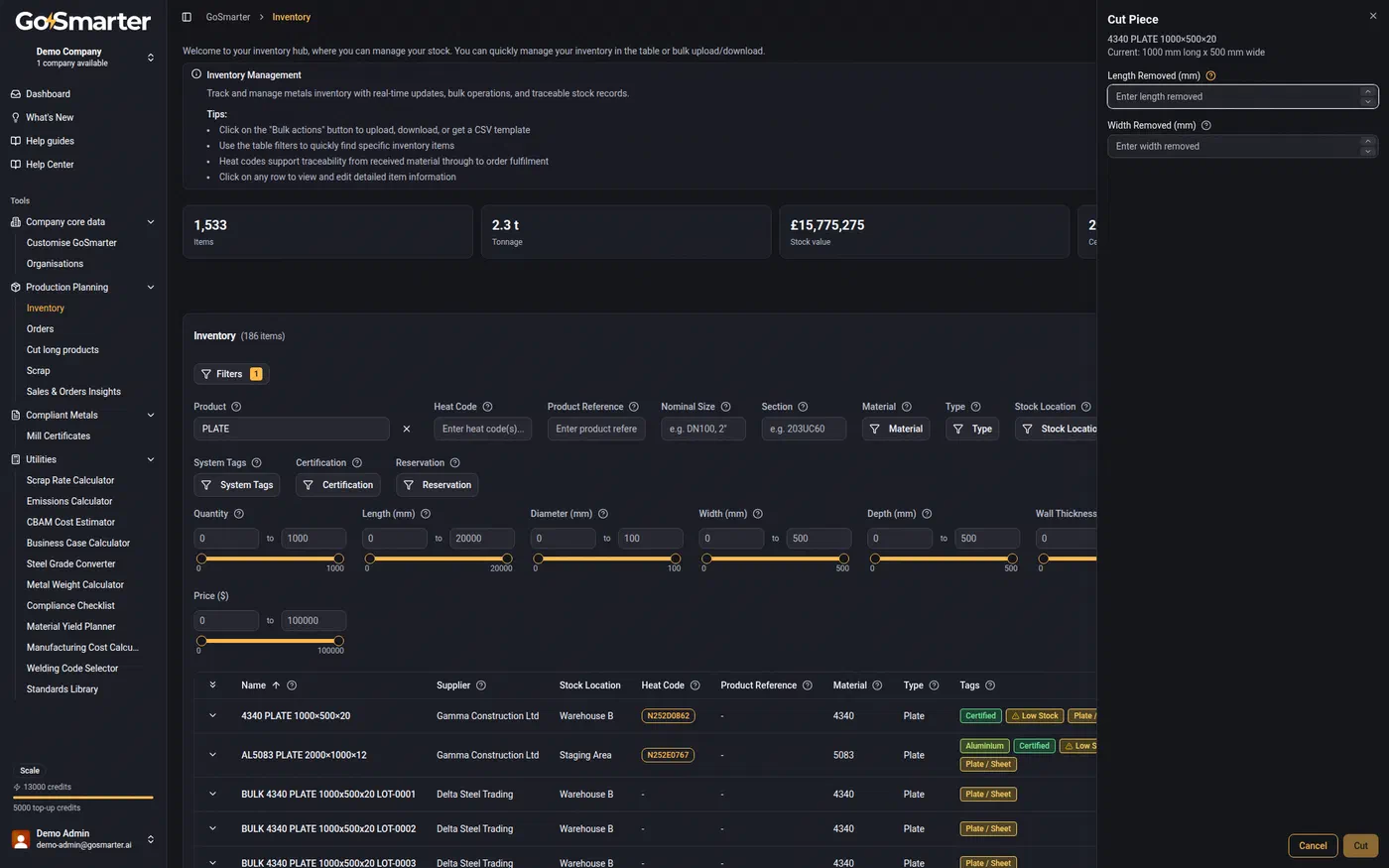Viewport: 1389px width, 868px height.
Task: Show help icon next to Heat Code
Action: pyautogui.click(x=487, y=407)
